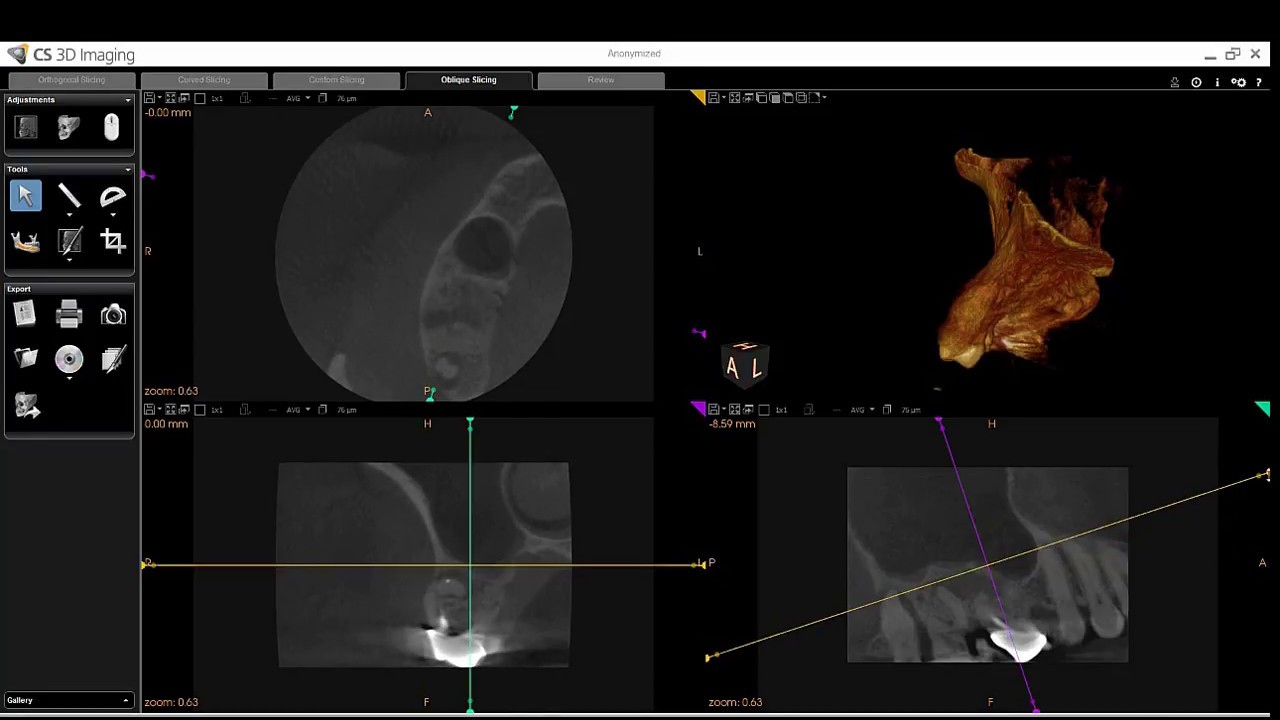Click save icon in 3D view toolbar

tap(713, 98)
